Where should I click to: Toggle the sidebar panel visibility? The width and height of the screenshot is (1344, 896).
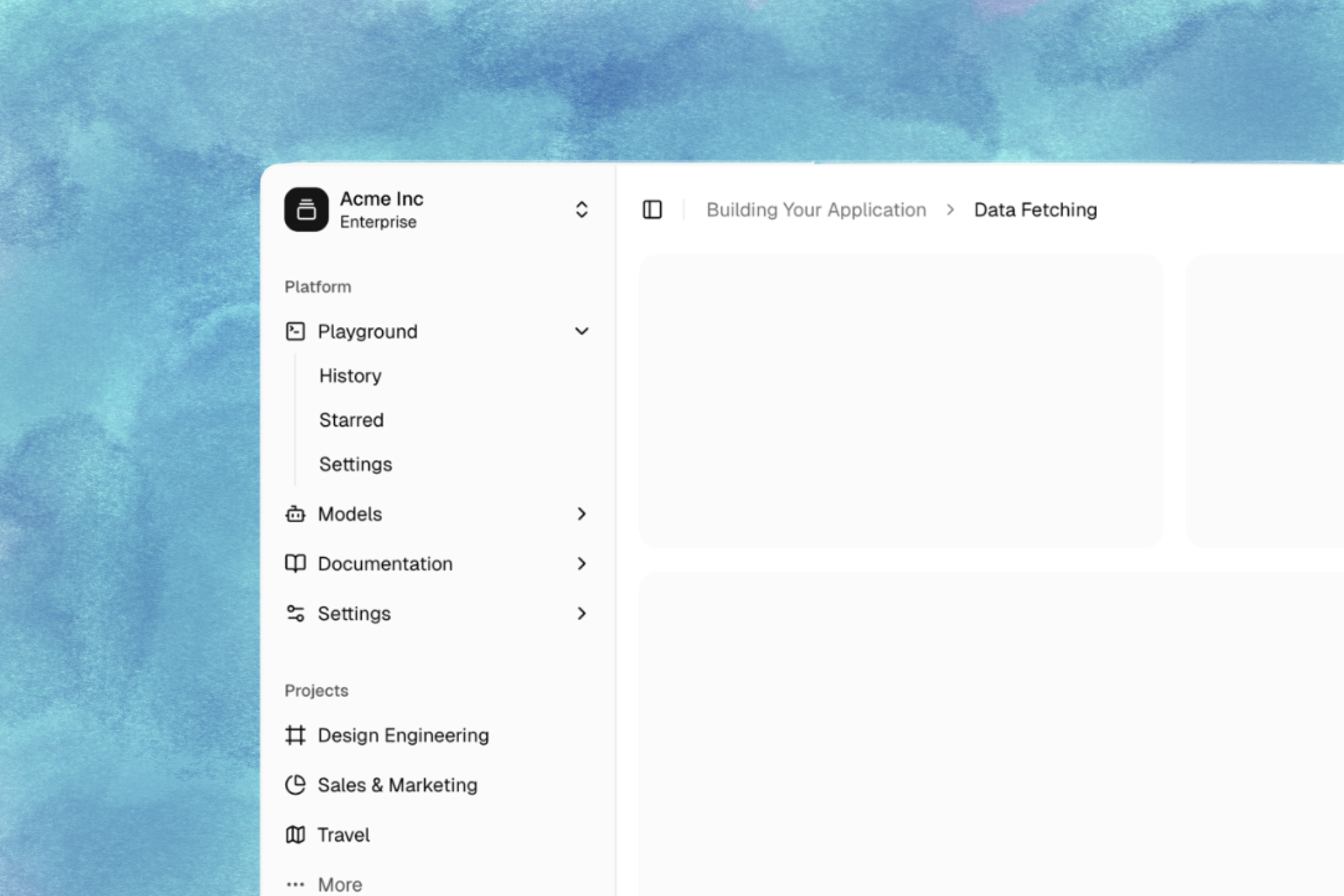(x=652, y=209)
